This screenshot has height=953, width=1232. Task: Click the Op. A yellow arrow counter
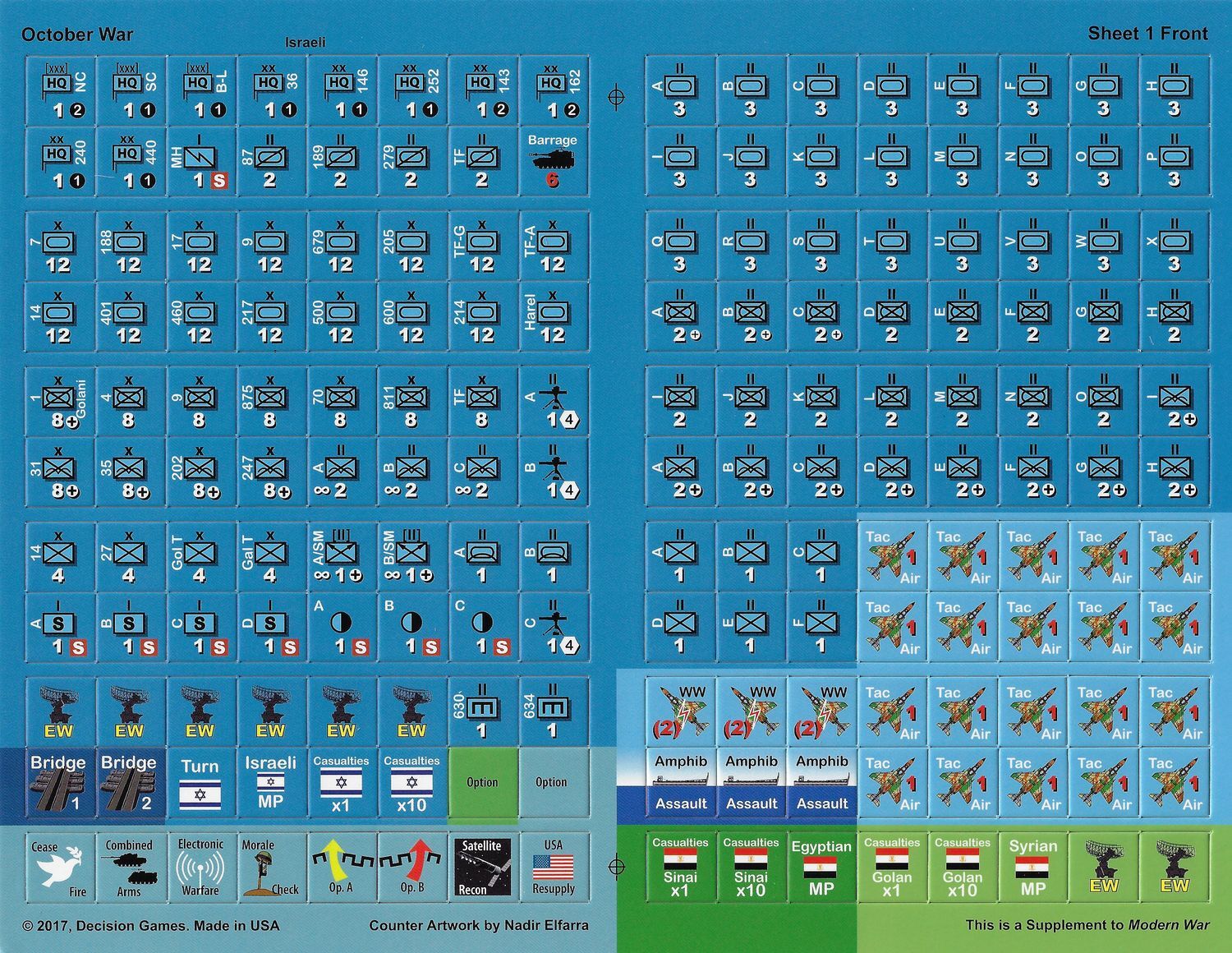point(342,867)
